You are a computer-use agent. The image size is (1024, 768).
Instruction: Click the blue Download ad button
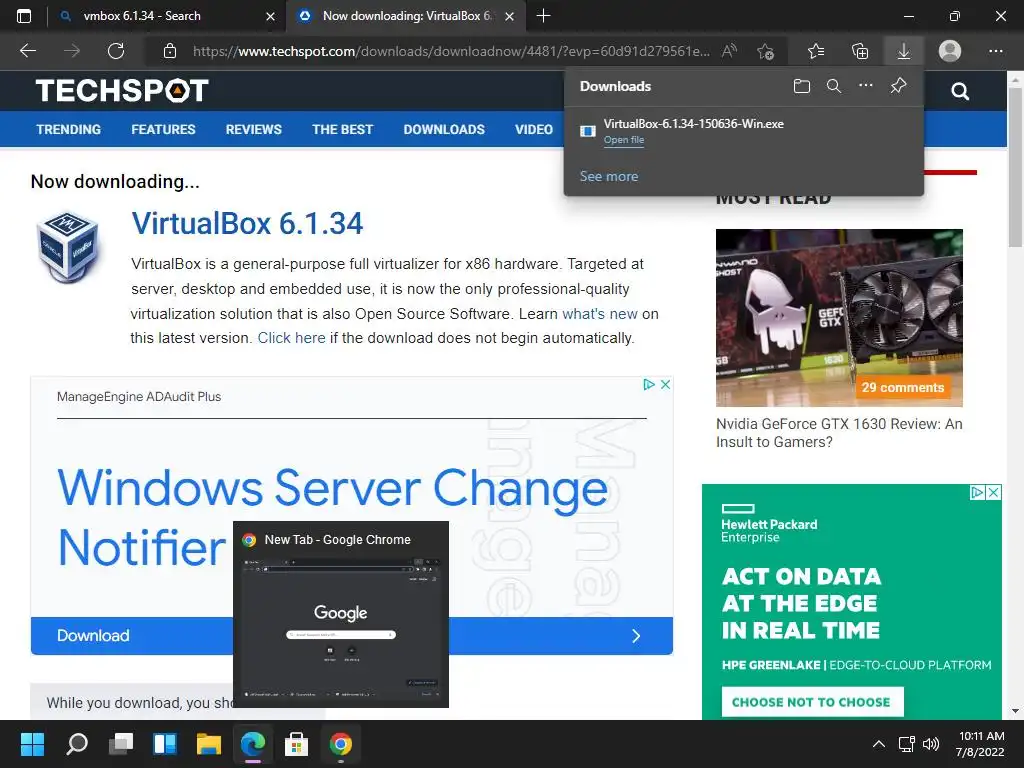click(351, 635)
